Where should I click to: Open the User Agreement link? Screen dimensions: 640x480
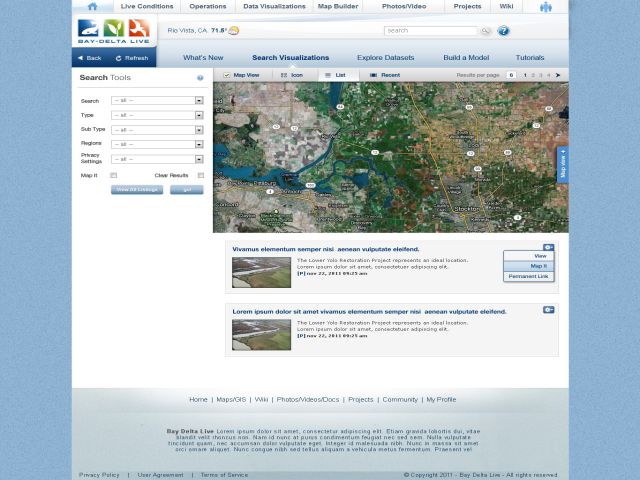tap(160, 475)
